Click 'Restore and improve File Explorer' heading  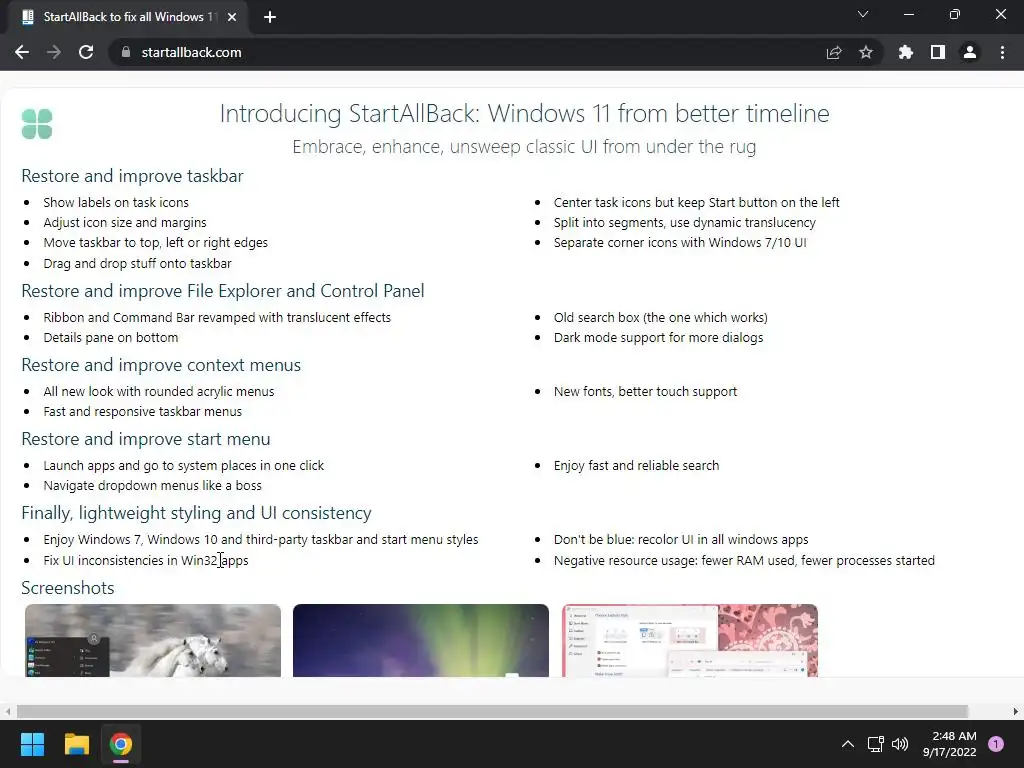pyautogui.click(x=223, y=291)
